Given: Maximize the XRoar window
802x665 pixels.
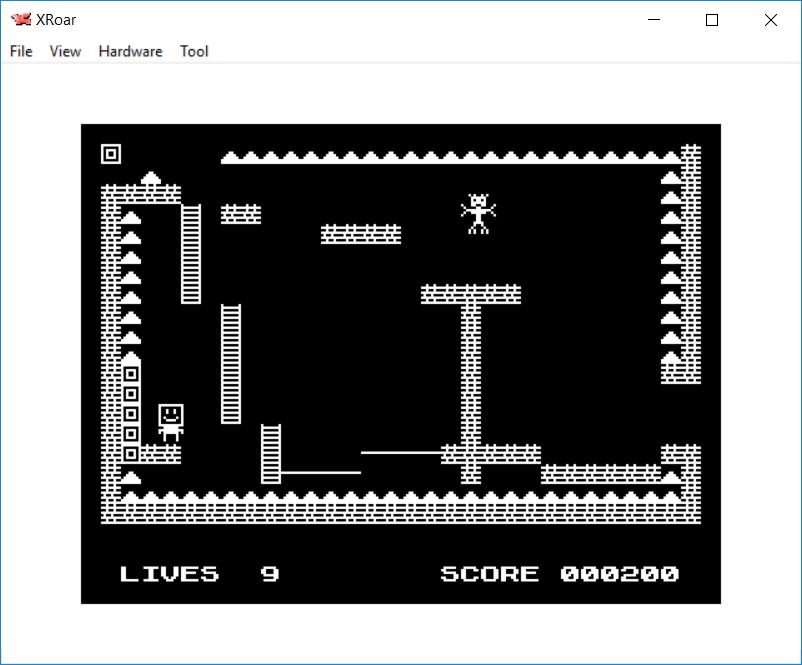Looking at the screenshot, I should [x=712, y=20].
